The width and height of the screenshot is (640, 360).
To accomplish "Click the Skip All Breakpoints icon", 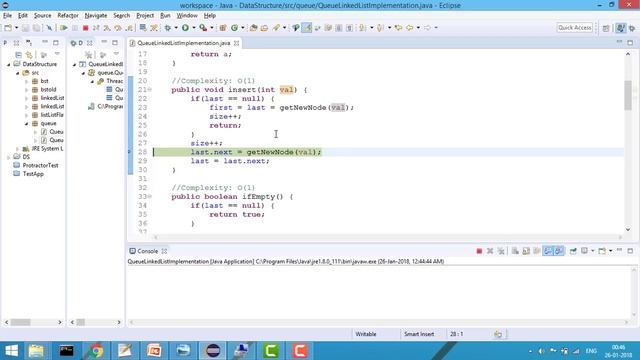I will (49, 28).
